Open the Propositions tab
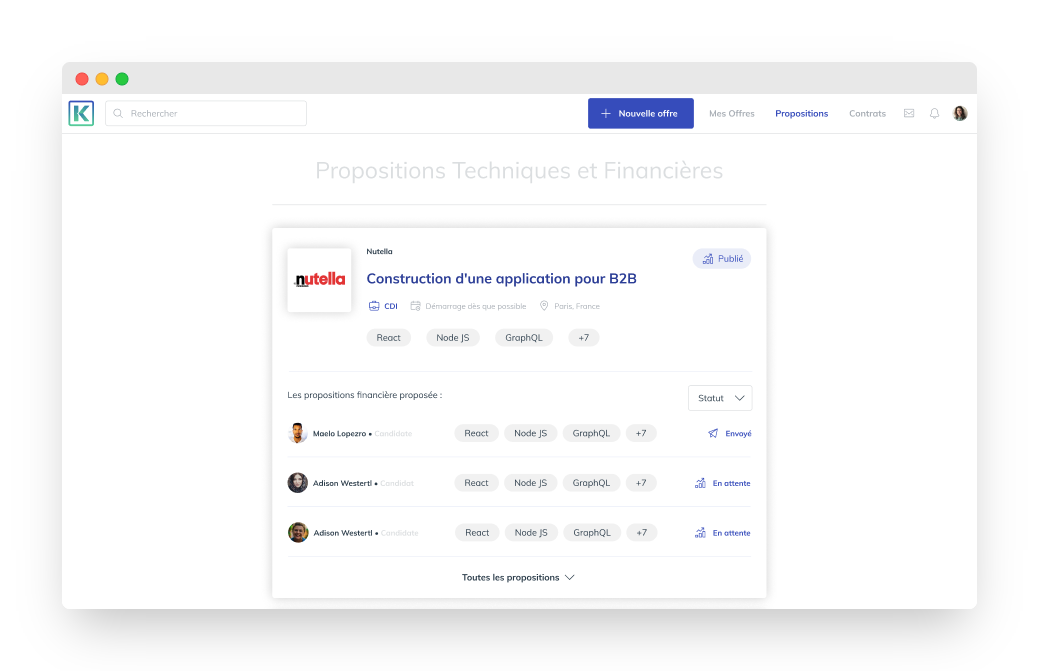 [801, 113]
